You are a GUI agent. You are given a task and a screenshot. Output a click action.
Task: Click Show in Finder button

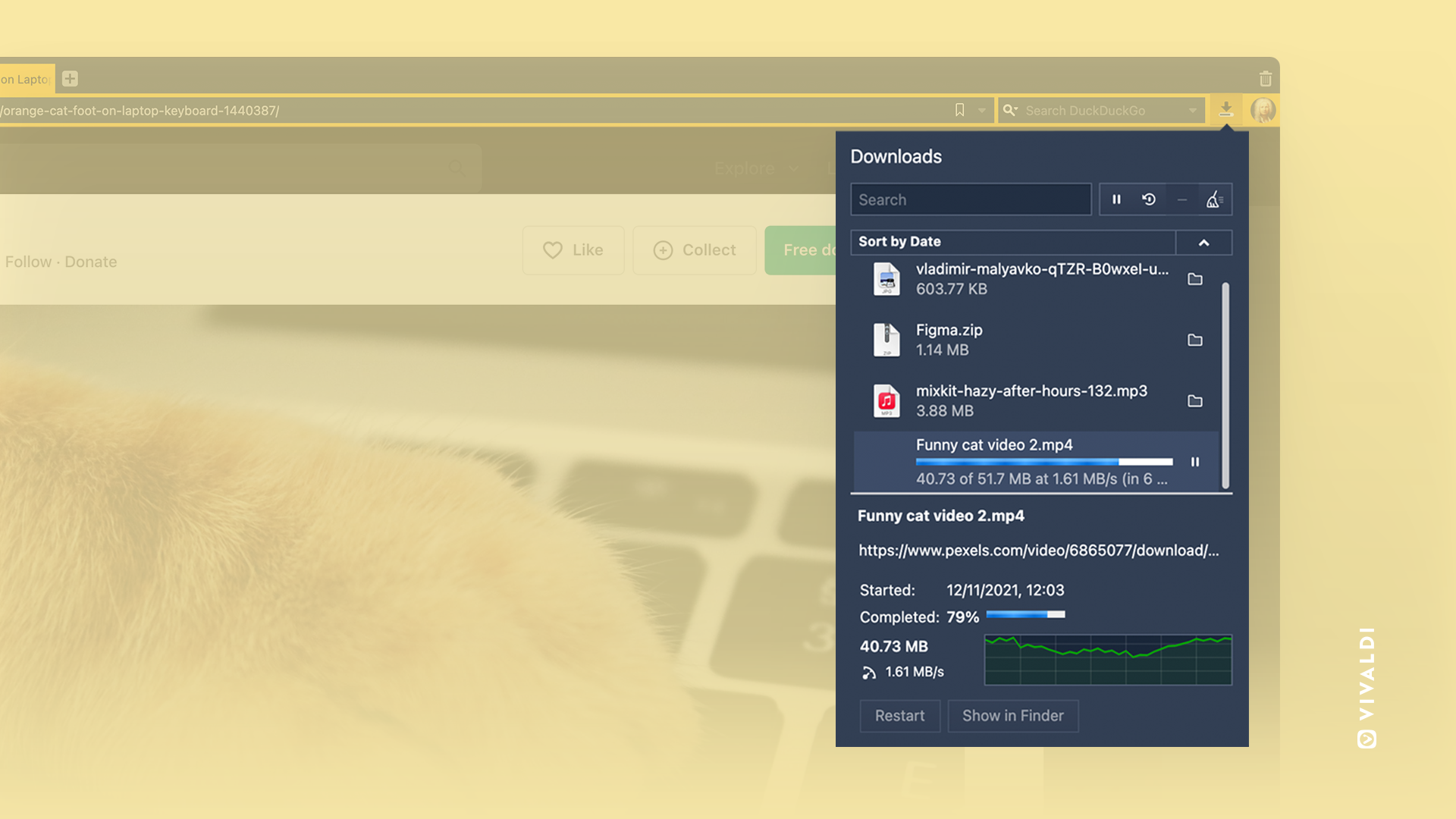point(1012,716)
